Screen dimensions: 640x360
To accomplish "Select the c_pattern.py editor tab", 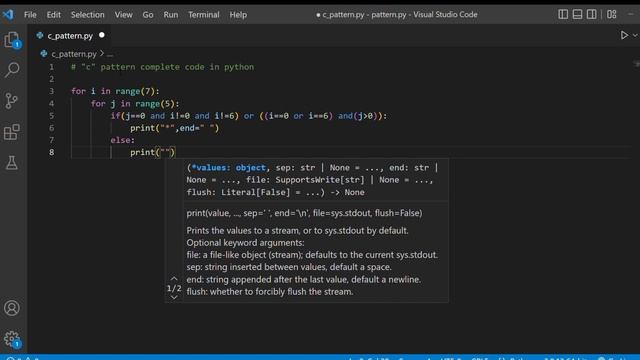I will click(x=70, y=36).
